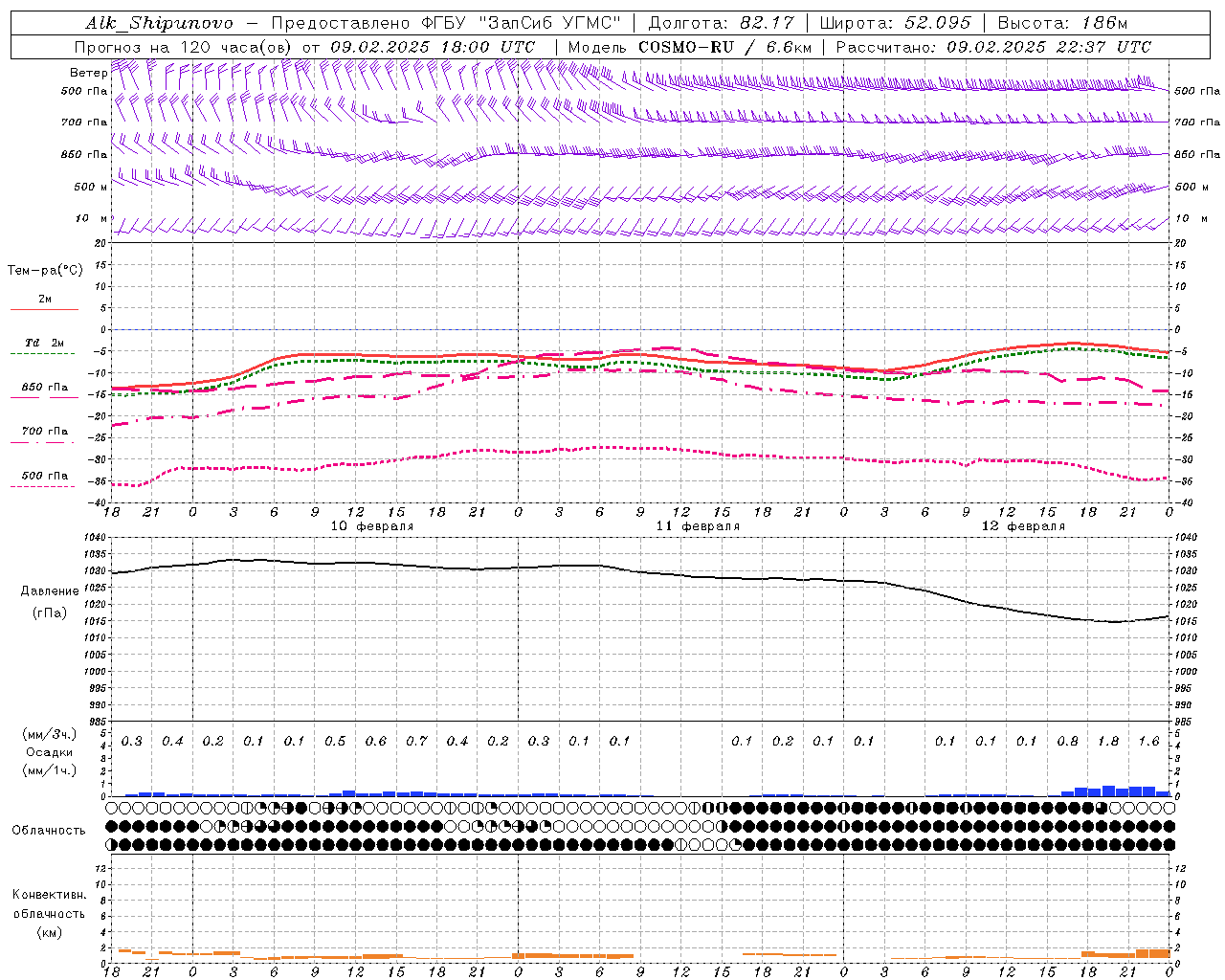This screenshot has width=1225, height=980.
Task: Click the date label 10 февраля
Action: (x=372, y=526)
